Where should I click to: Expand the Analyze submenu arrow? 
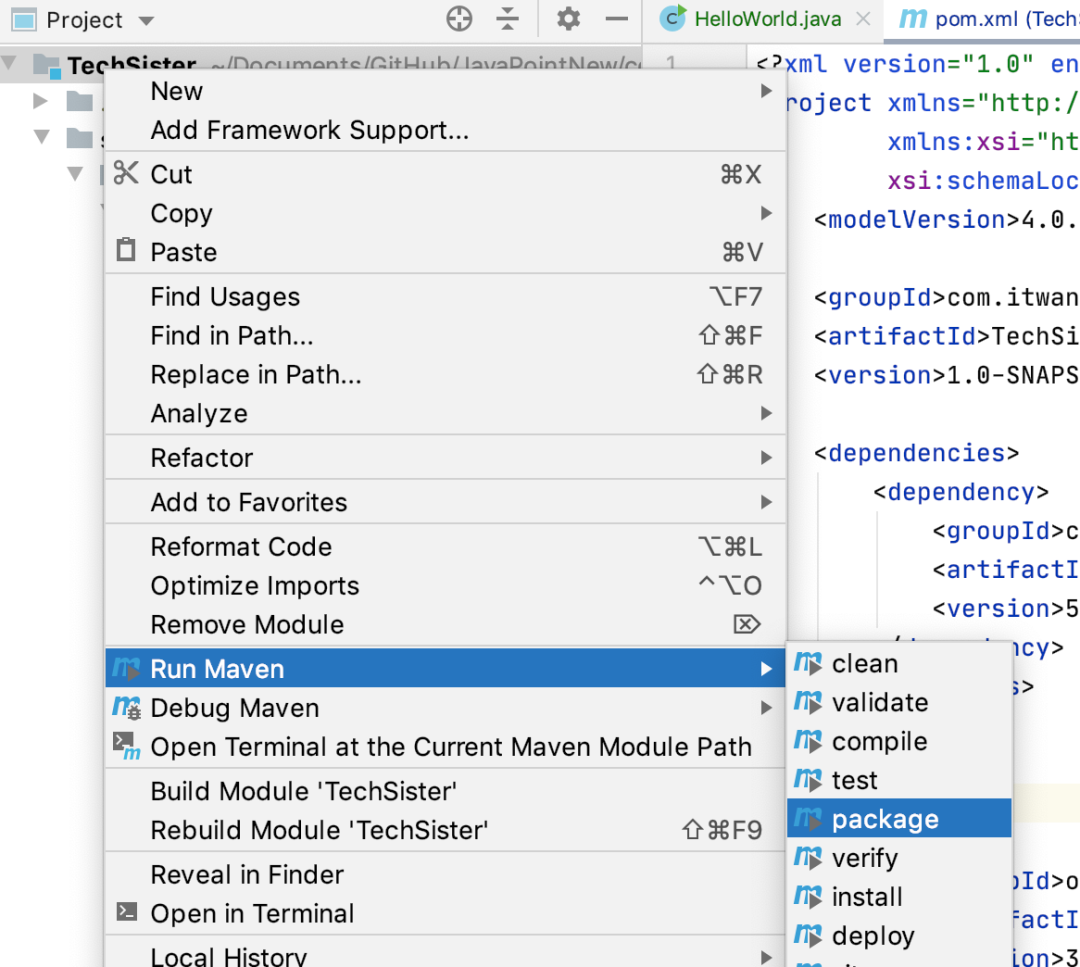coord(766,413)
